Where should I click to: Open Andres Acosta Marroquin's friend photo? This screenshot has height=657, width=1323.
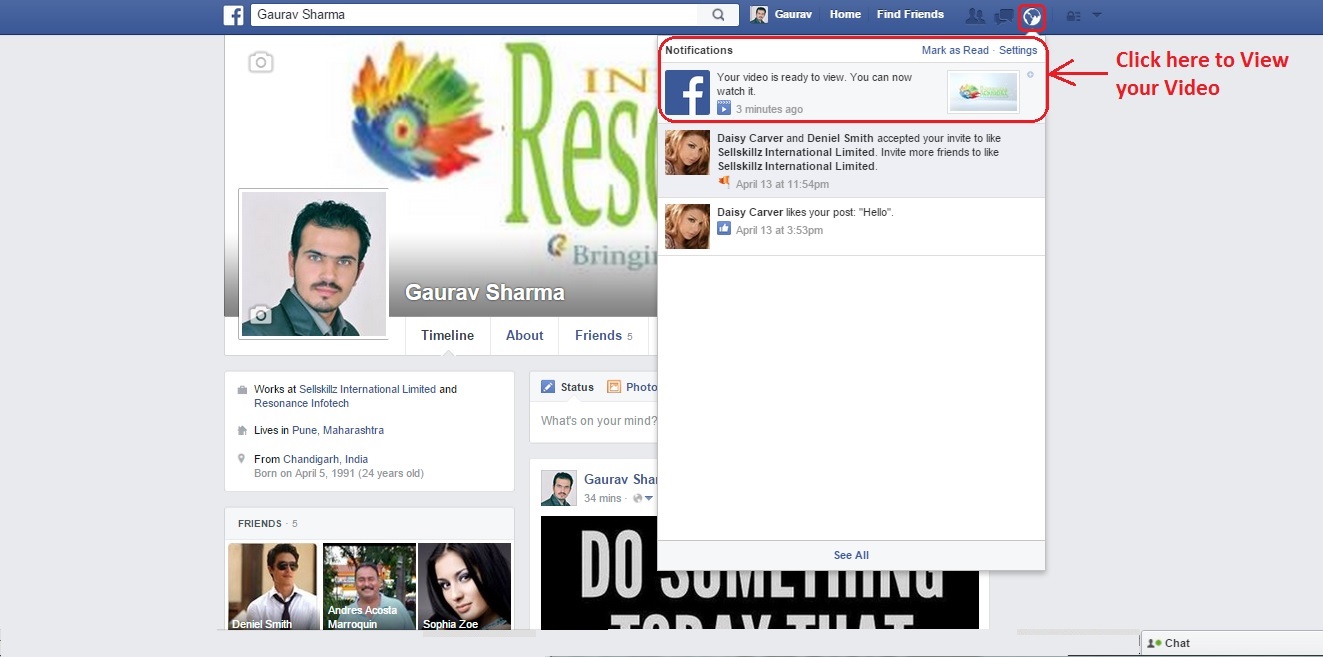point(369,587)
